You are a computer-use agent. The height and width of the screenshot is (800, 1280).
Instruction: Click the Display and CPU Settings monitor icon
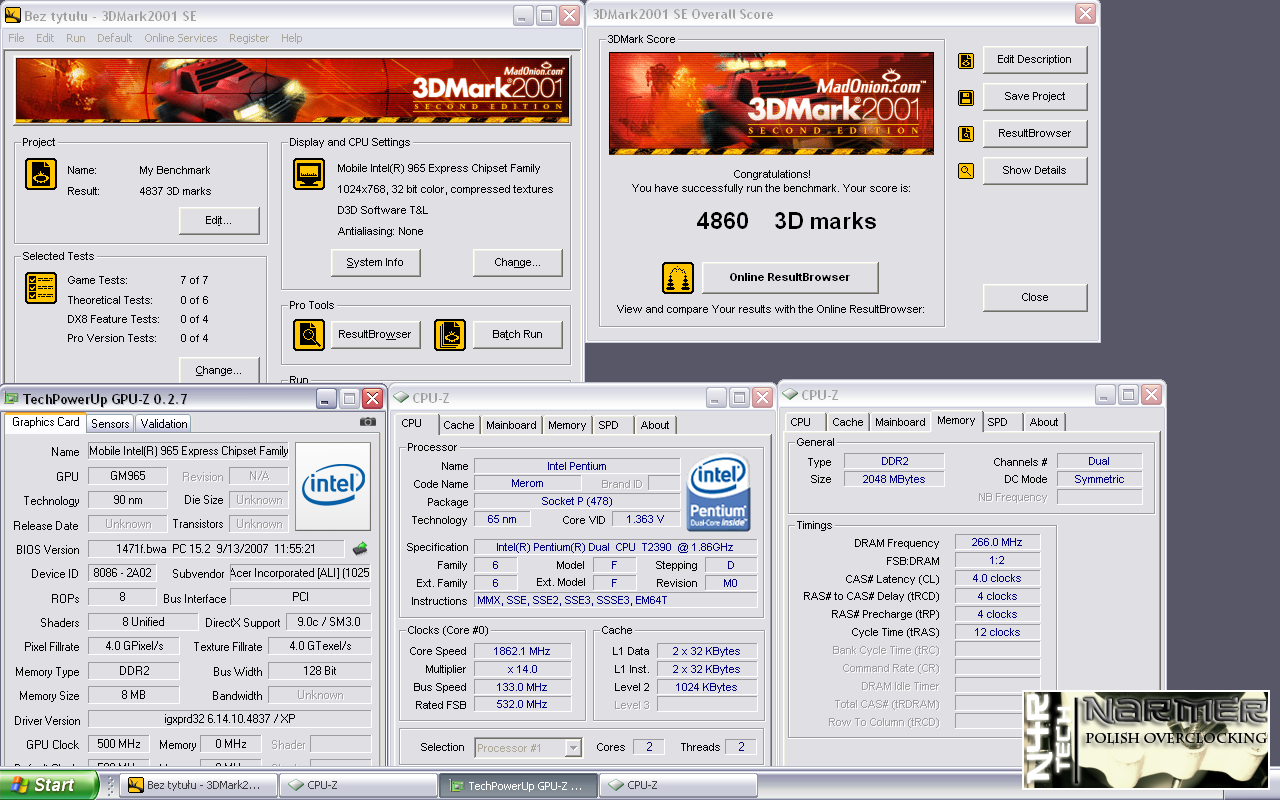coord(309,174)
